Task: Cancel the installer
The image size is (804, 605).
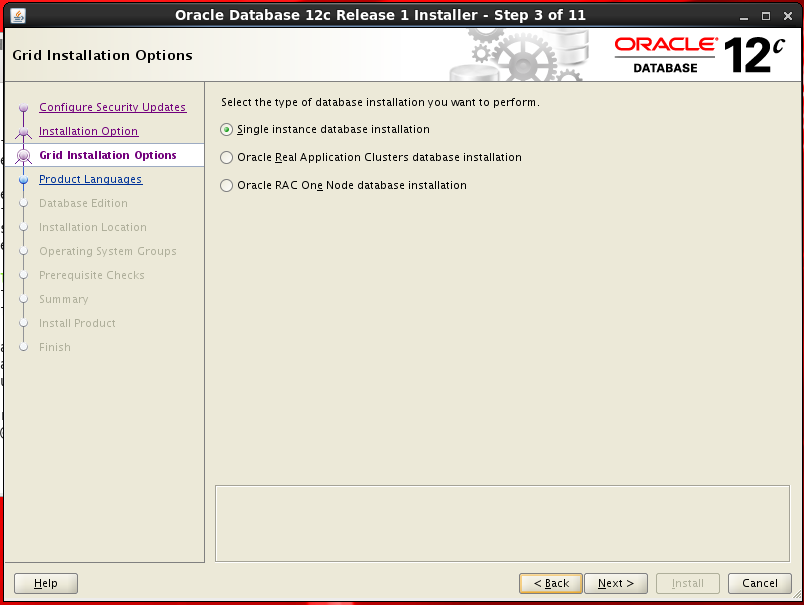Action: [759, 583]
